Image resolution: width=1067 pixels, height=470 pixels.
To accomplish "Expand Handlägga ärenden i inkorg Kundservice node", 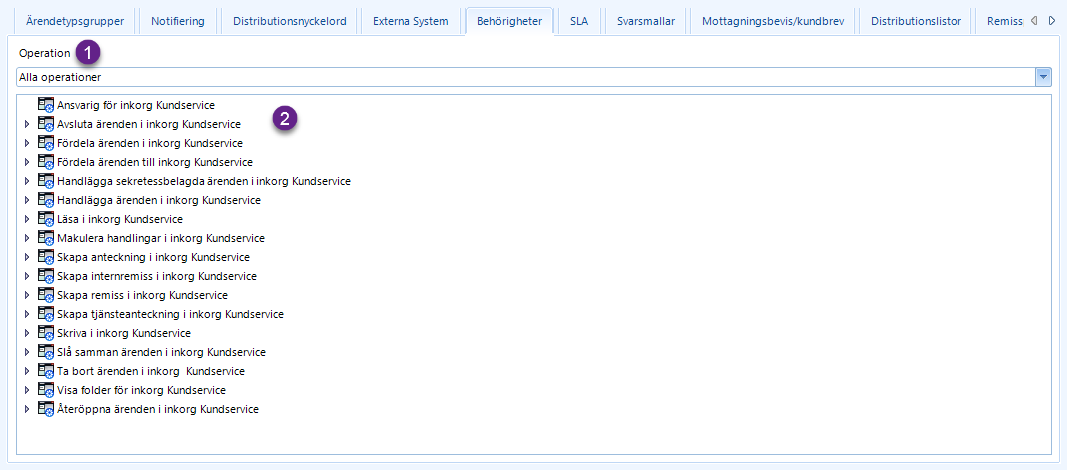I will (x=27, y=201).
